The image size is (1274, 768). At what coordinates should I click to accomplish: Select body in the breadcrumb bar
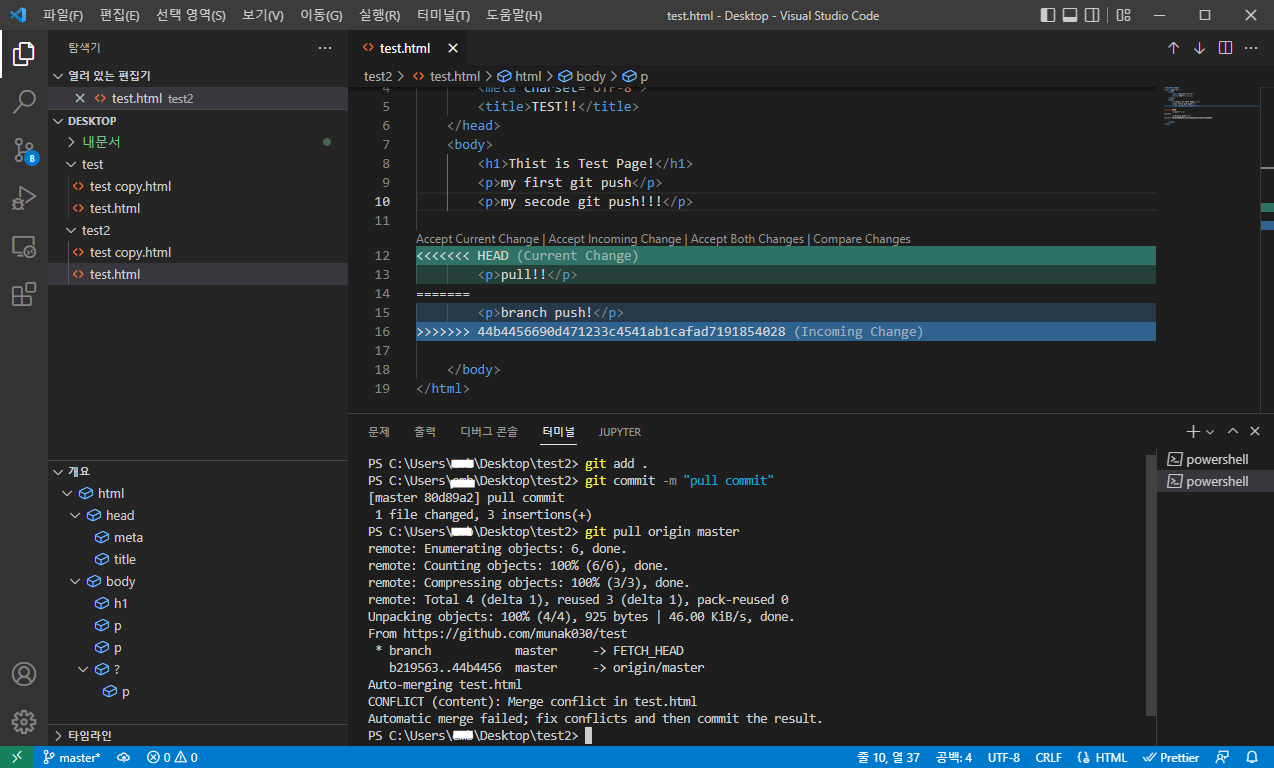[582, 76]
